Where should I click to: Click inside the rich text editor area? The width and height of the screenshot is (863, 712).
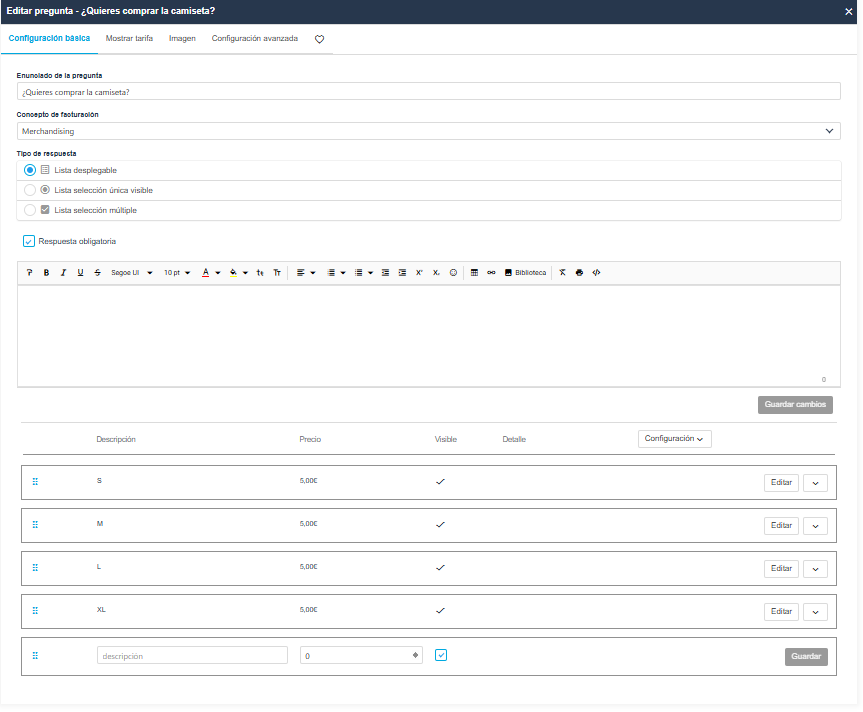pyautogui.click(x=428, y=336)
